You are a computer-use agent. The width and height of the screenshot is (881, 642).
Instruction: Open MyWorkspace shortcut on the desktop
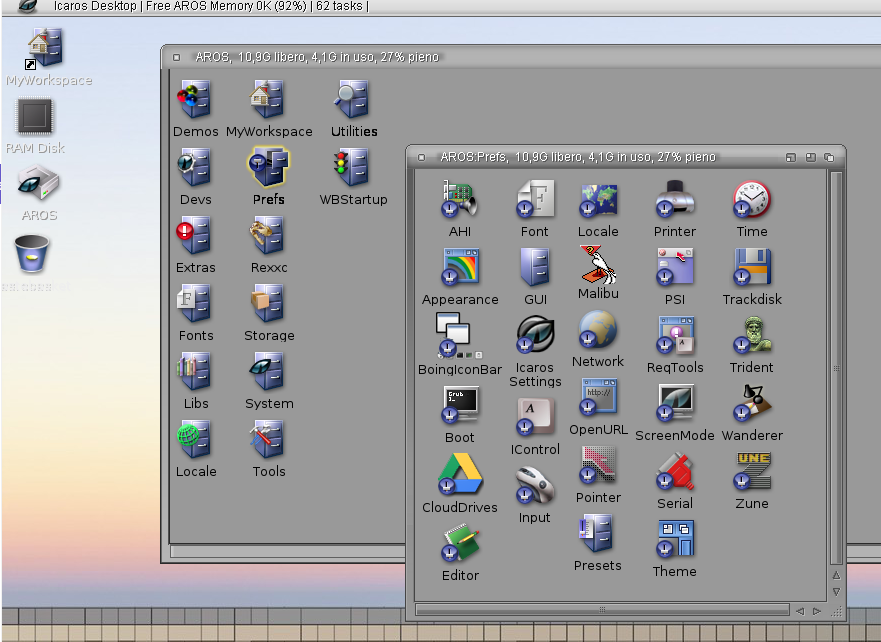tap(46, 48)
